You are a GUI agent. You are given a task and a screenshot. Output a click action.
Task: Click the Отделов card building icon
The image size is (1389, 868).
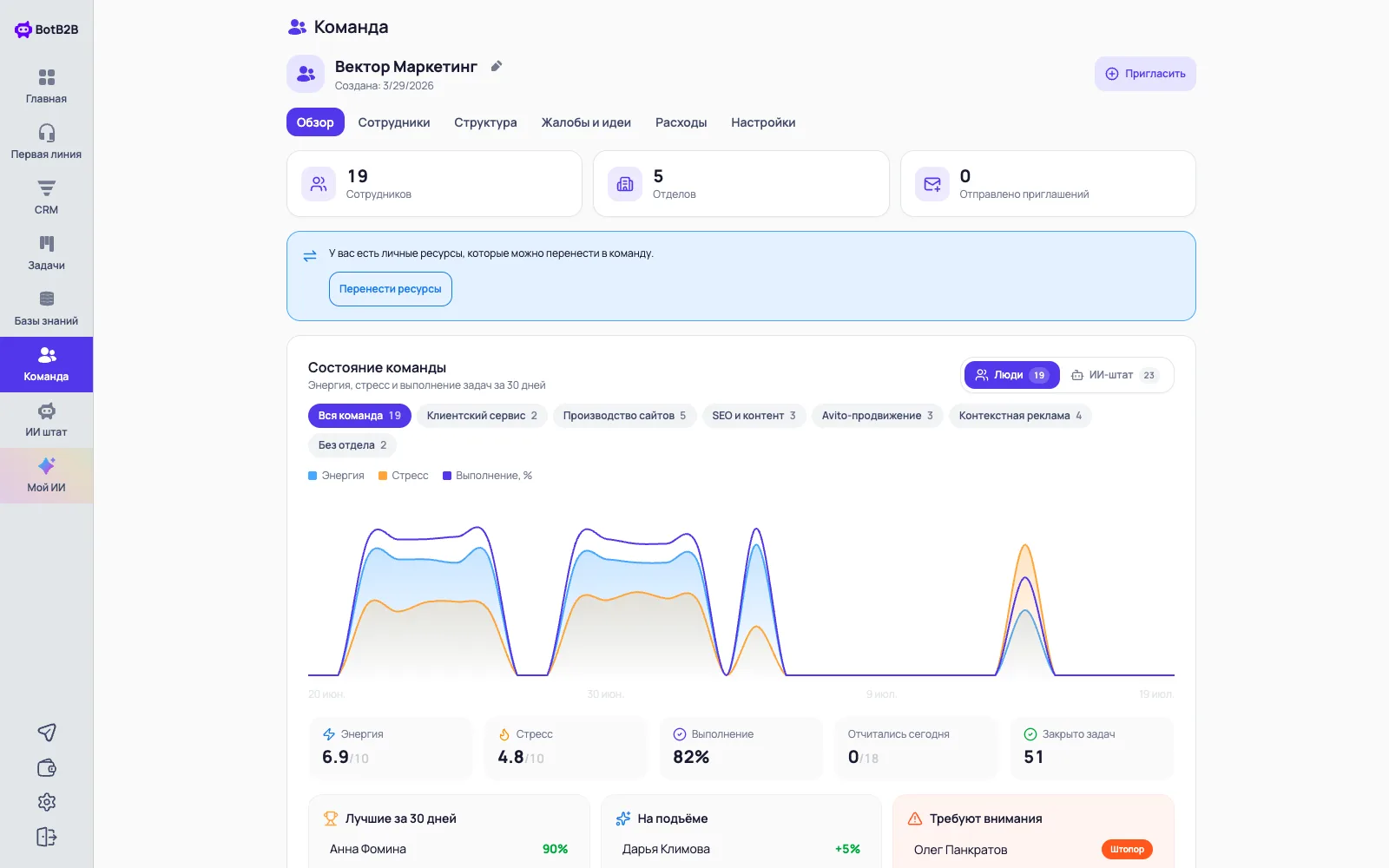click(x=625, y=184)
